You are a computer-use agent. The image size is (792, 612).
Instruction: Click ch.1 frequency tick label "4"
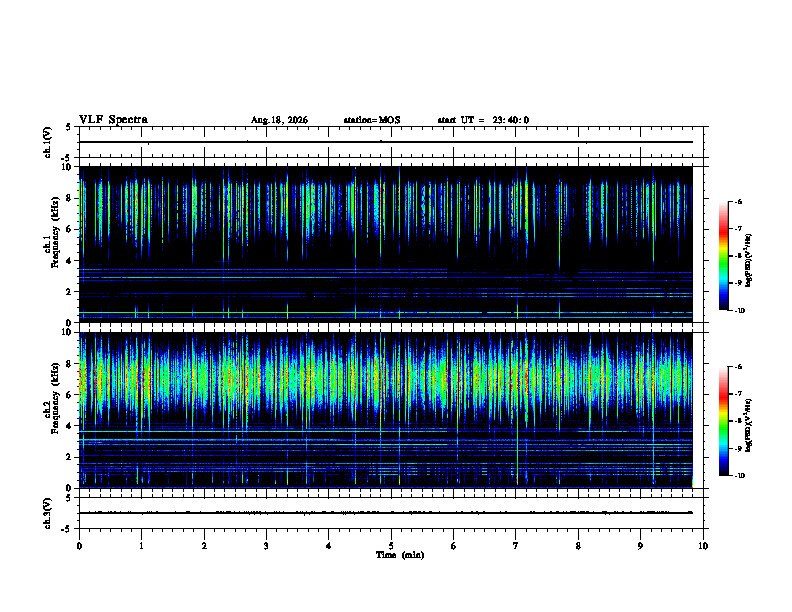70,261
